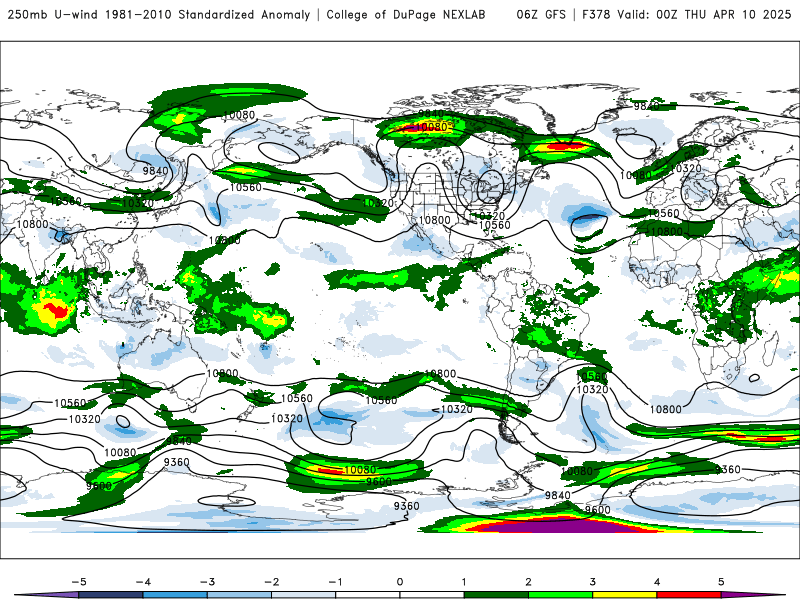Click the blue -4 to -3 colorbar segment
The image size is (800, 600).
(x=175, y=595)
